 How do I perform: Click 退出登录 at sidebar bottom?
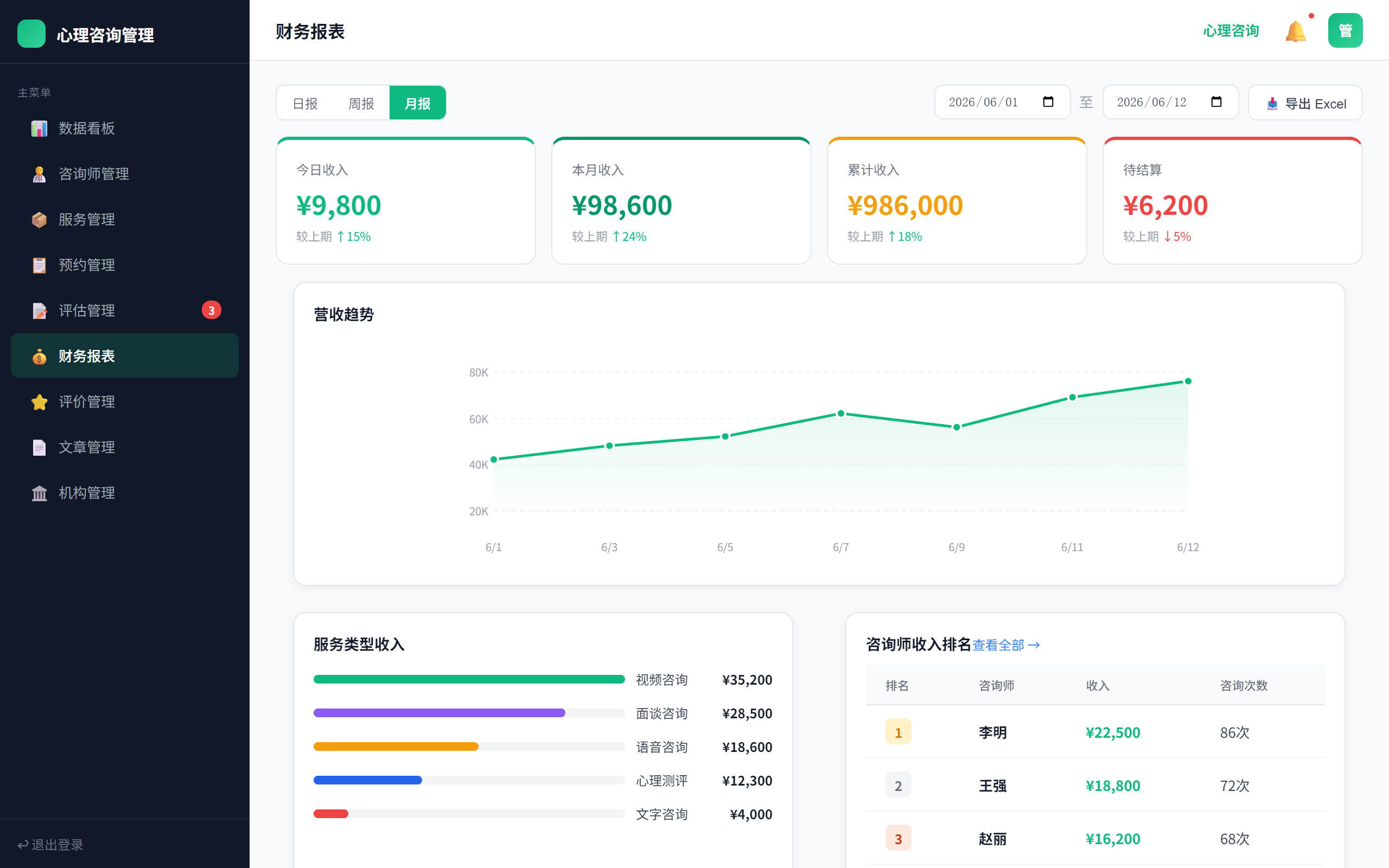point(50,845)
